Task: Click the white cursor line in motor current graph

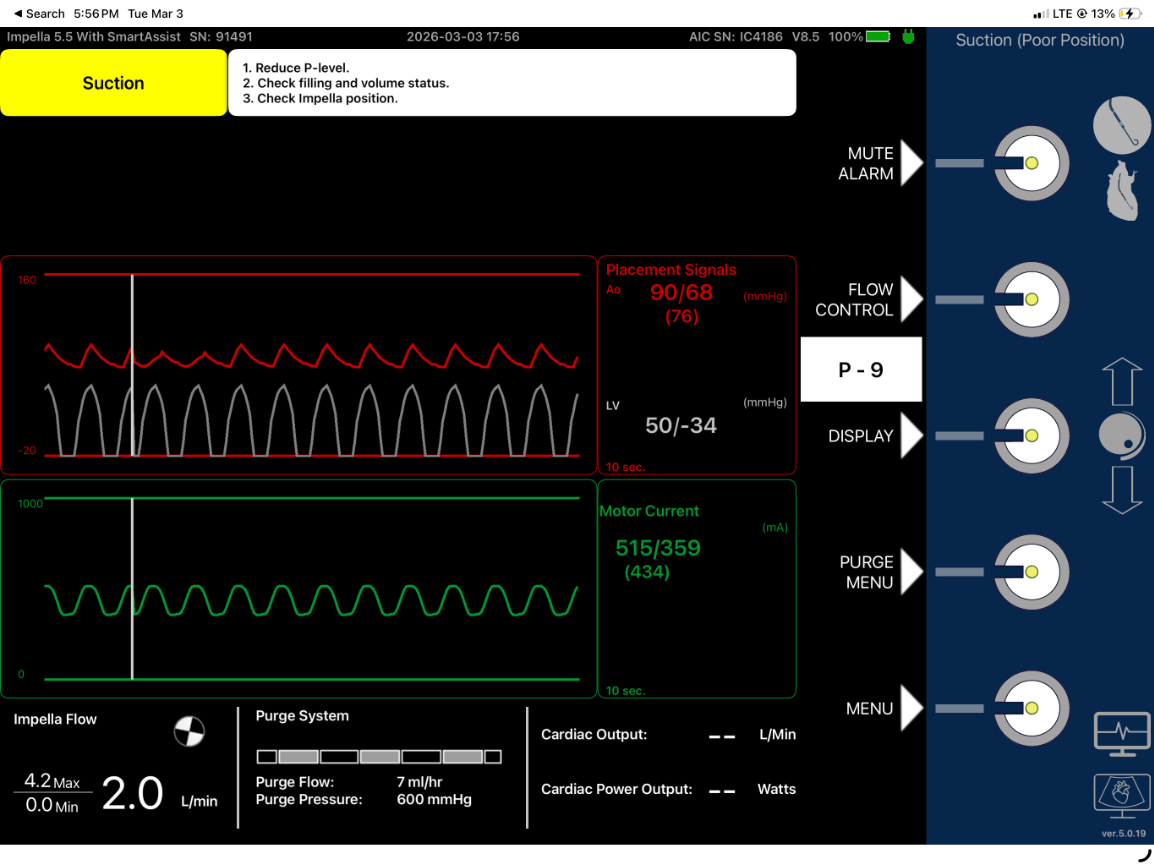Action: [132, 589]
